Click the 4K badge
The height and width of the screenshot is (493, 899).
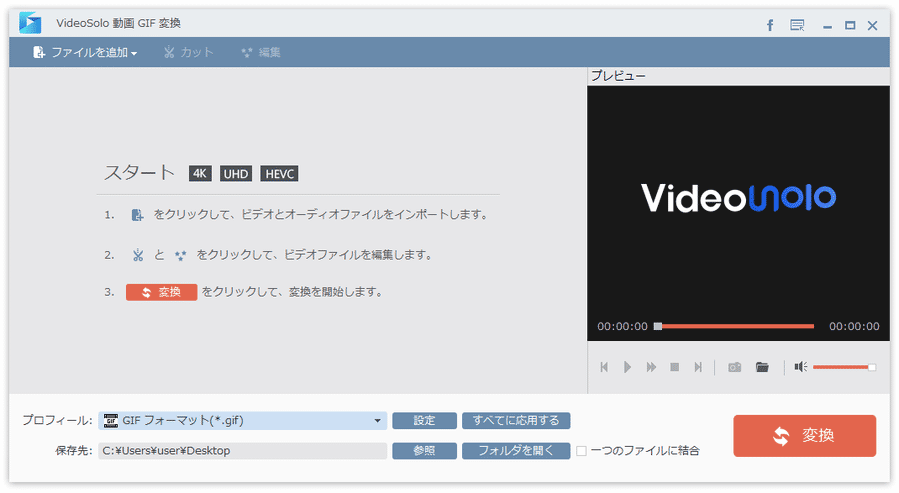200,174
